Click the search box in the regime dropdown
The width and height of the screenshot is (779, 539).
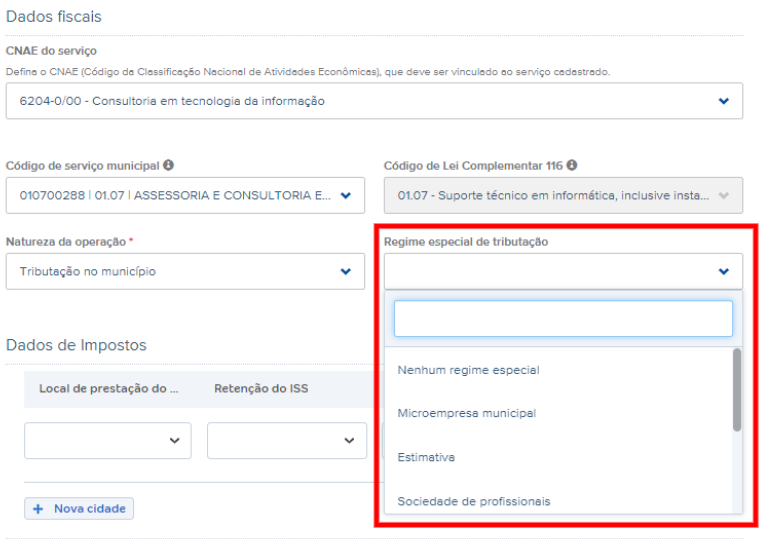click(x=562, y=319)
